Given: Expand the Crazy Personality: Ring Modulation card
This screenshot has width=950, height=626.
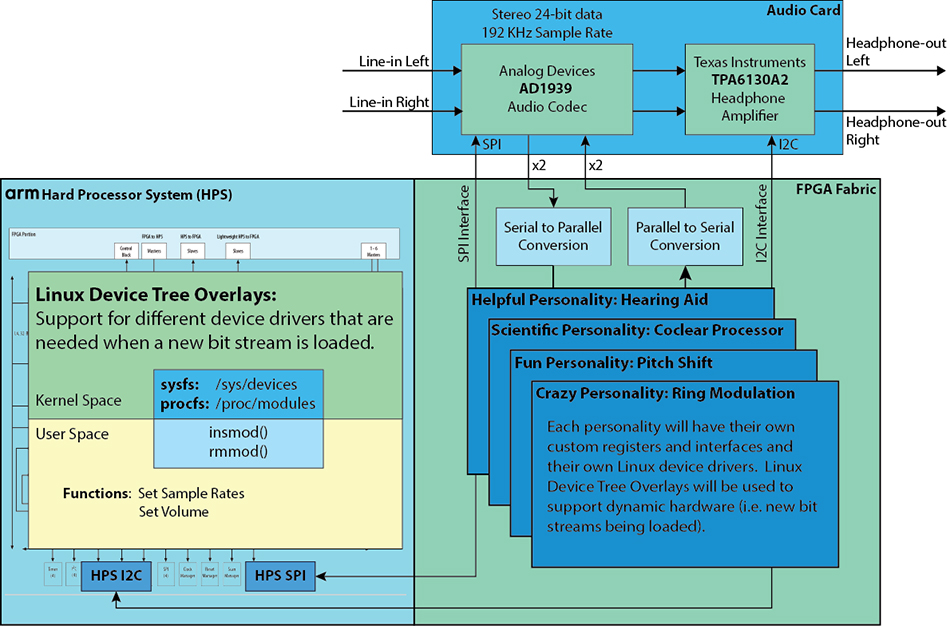Looking at the screenshot, I should click(x=665, y=393).
